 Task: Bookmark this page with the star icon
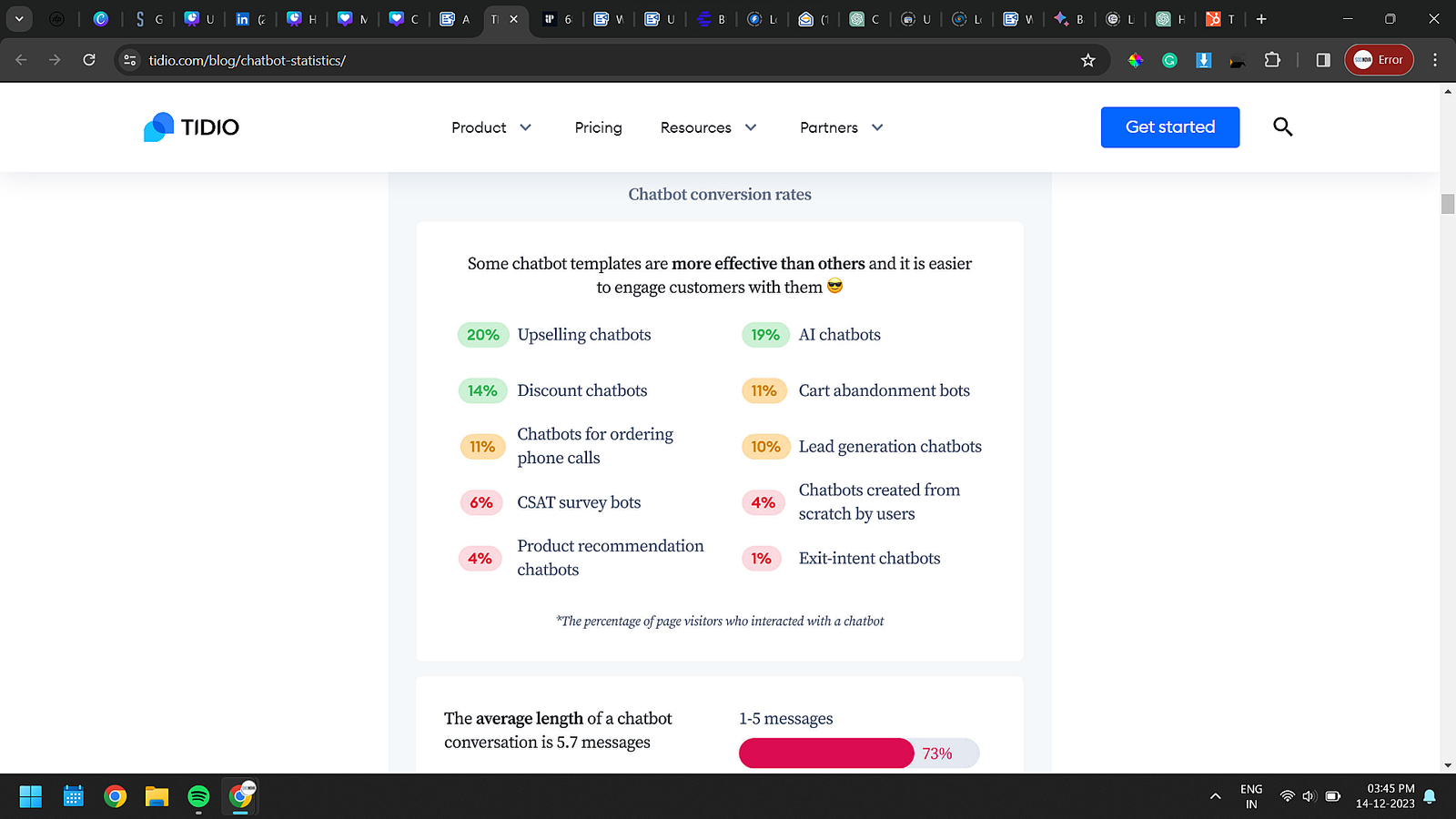tap(1087, 60)
